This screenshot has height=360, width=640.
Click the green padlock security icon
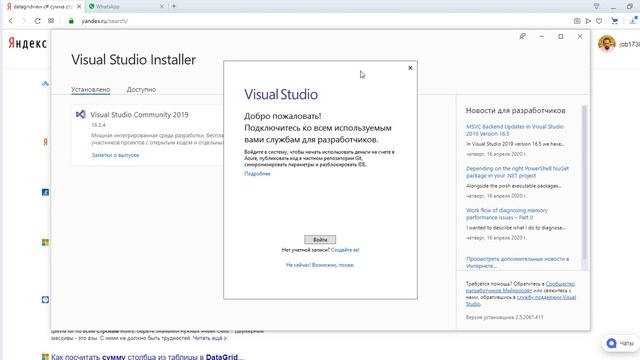(71, 21)
